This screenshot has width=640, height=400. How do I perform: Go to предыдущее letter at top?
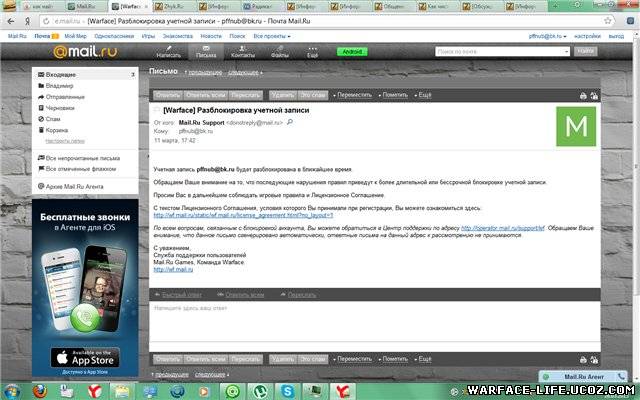pyautogui.click(x=204, y=72)
